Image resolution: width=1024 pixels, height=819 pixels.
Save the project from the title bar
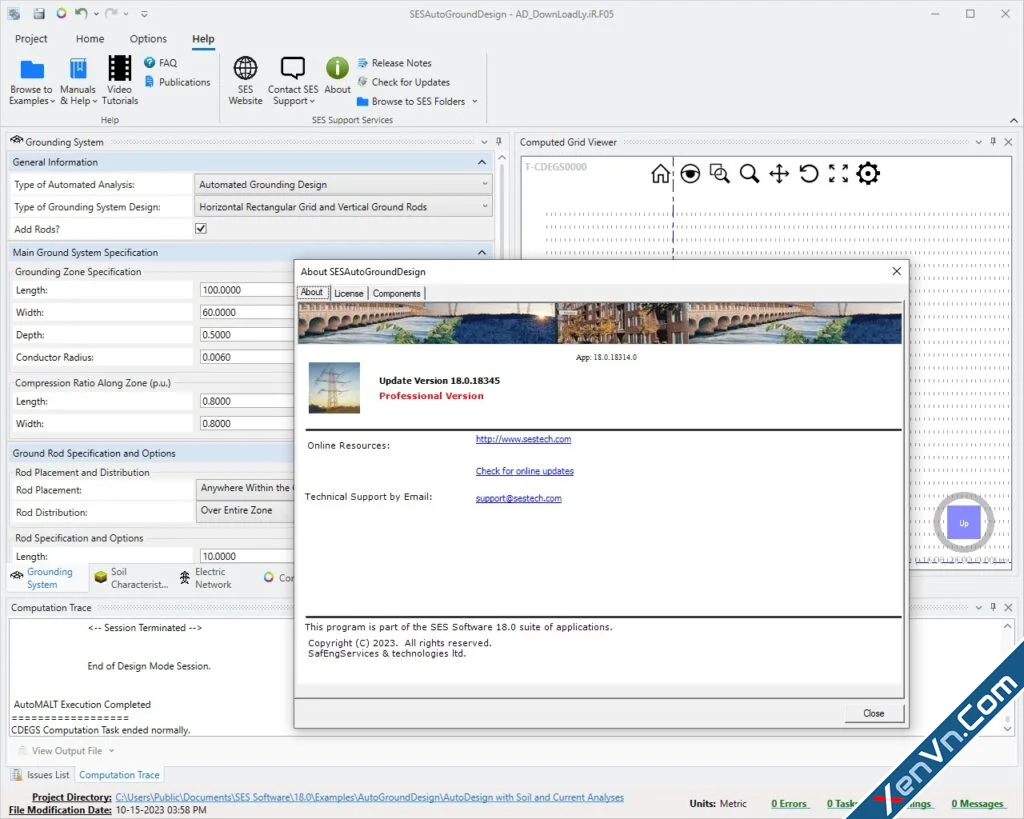click(x=39, y=14)
